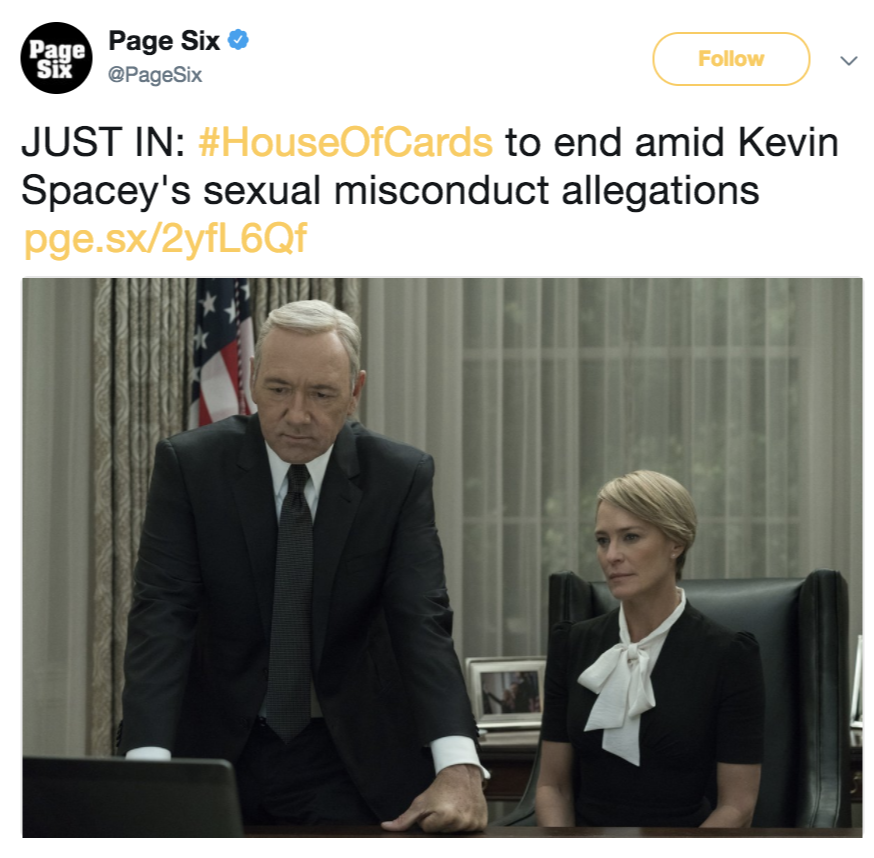The image size is (874, 858).
Task: Click the blue verified badge
Action: pos(239,40)
